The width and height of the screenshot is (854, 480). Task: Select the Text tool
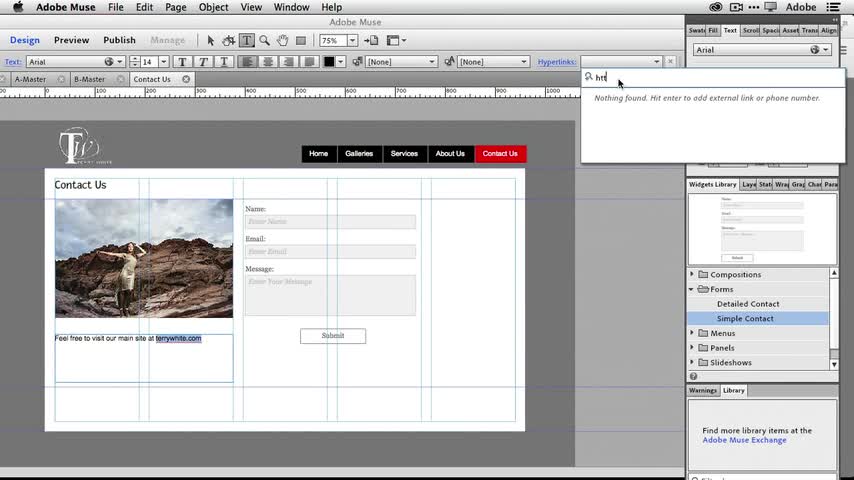pyautogui.click(x=247, y=40)
